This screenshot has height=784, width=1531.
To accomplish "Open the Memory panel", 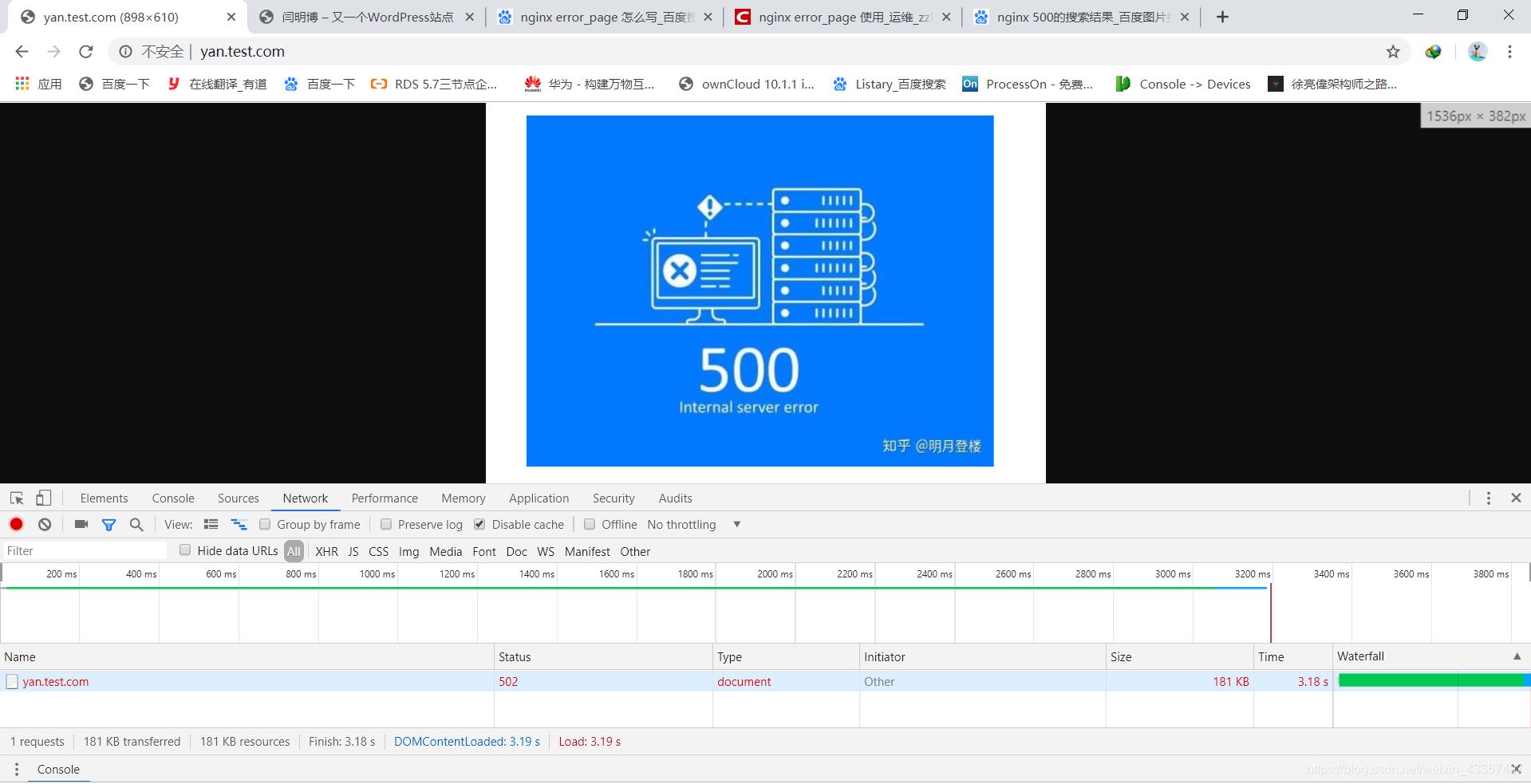I will pyautogui.click(x=464, y=498).
